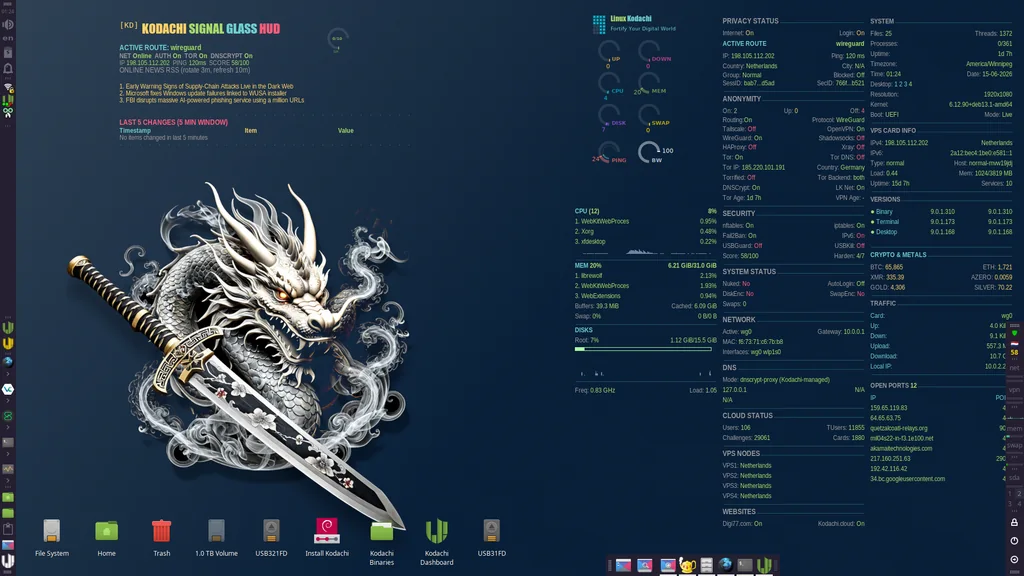Viewport: 1024px width, 576px height.
Task: Click the 'LAST 5 CHANGES (5 MIN WINDOW)' heading
Action: [173, 122]
